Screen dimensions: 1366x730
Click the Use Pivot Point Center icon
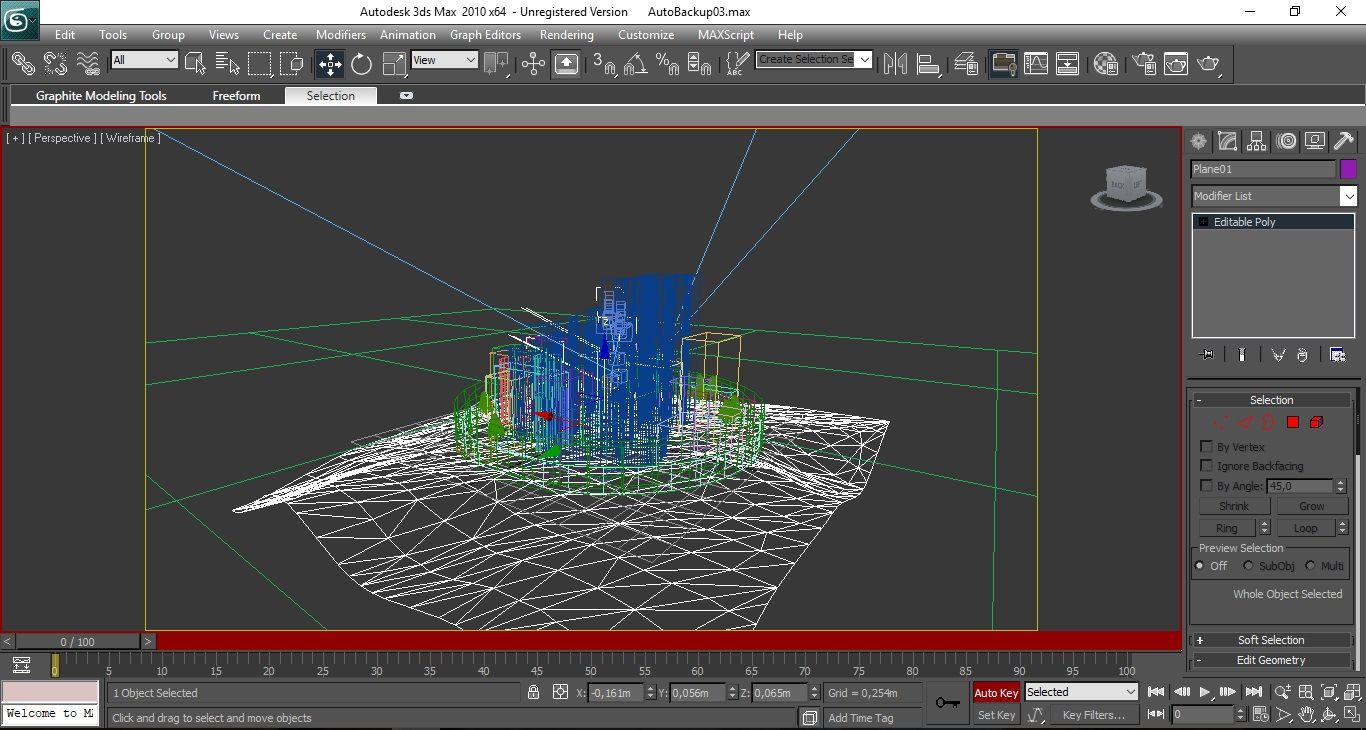(x=496, y=64)
